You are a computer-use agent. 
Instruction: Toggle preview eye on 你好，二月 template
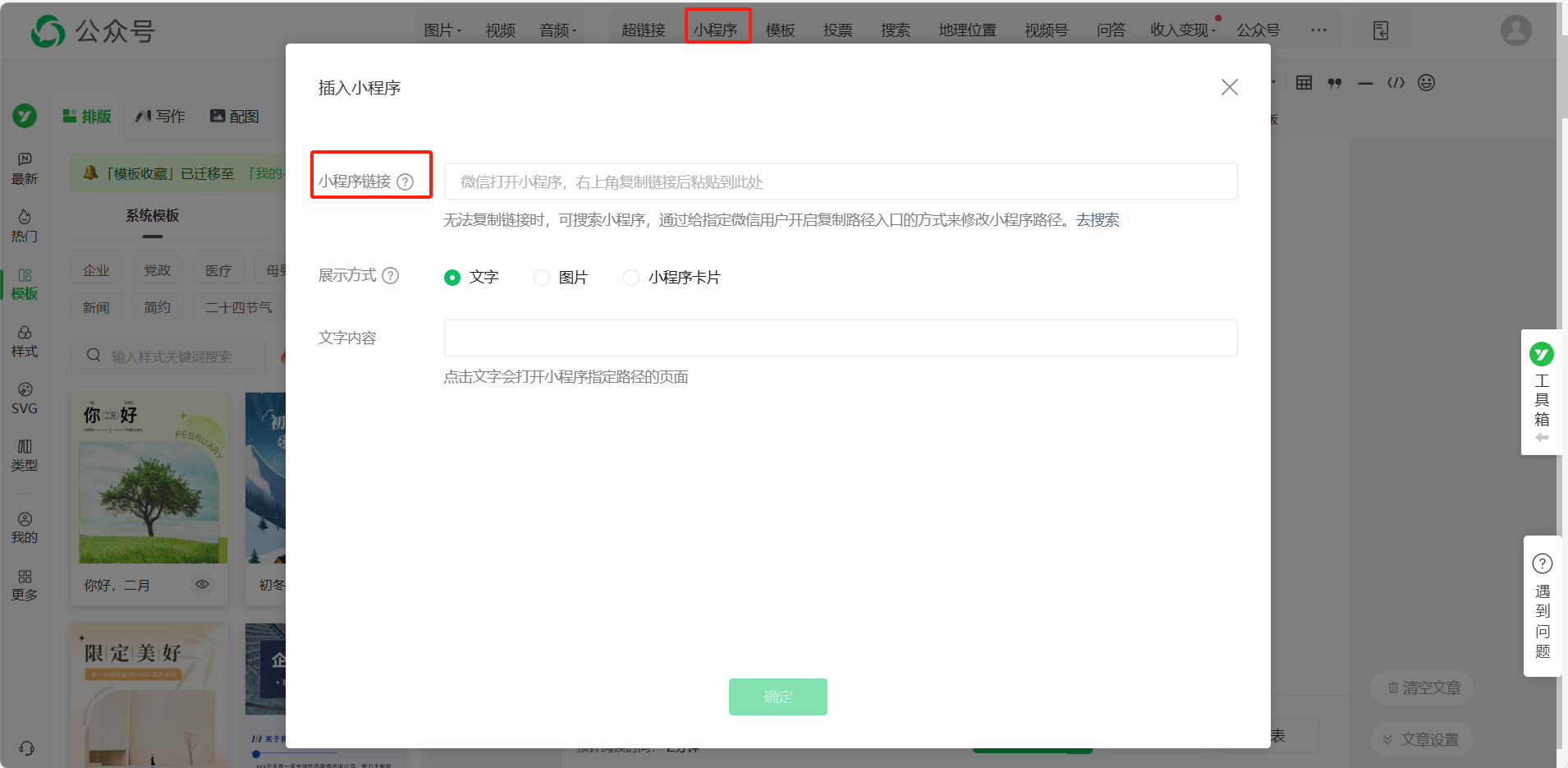pyautogui.click(x=202, y=584)
